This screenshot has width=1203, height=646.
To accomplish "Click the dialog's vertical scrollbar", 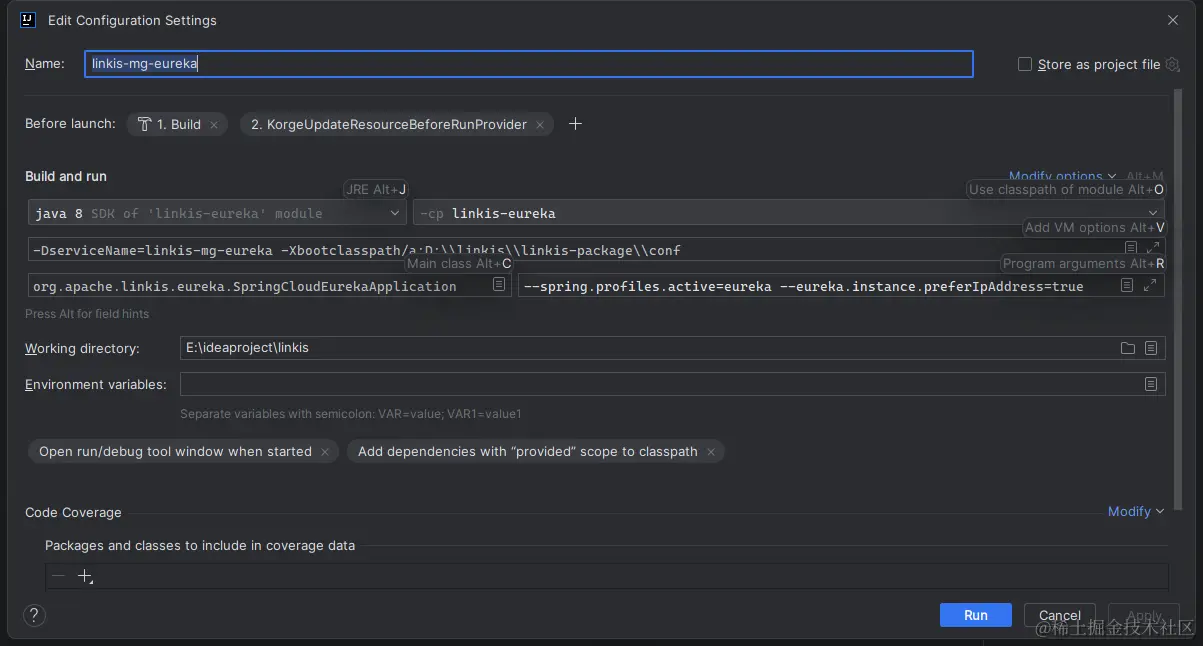I will coord(1178,300).
